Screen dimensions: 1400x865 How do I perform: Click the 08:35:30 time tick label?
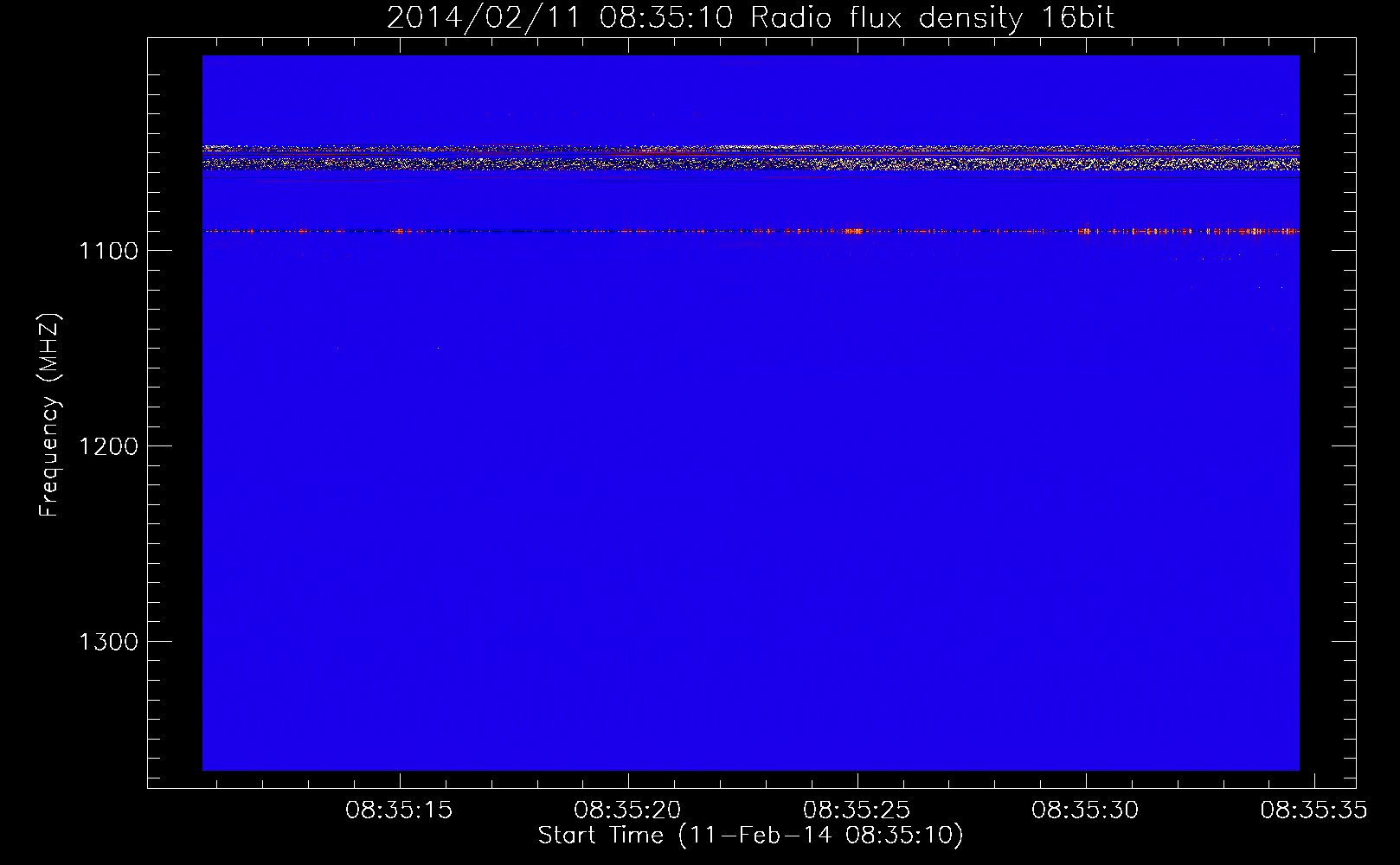[1085, 811]
